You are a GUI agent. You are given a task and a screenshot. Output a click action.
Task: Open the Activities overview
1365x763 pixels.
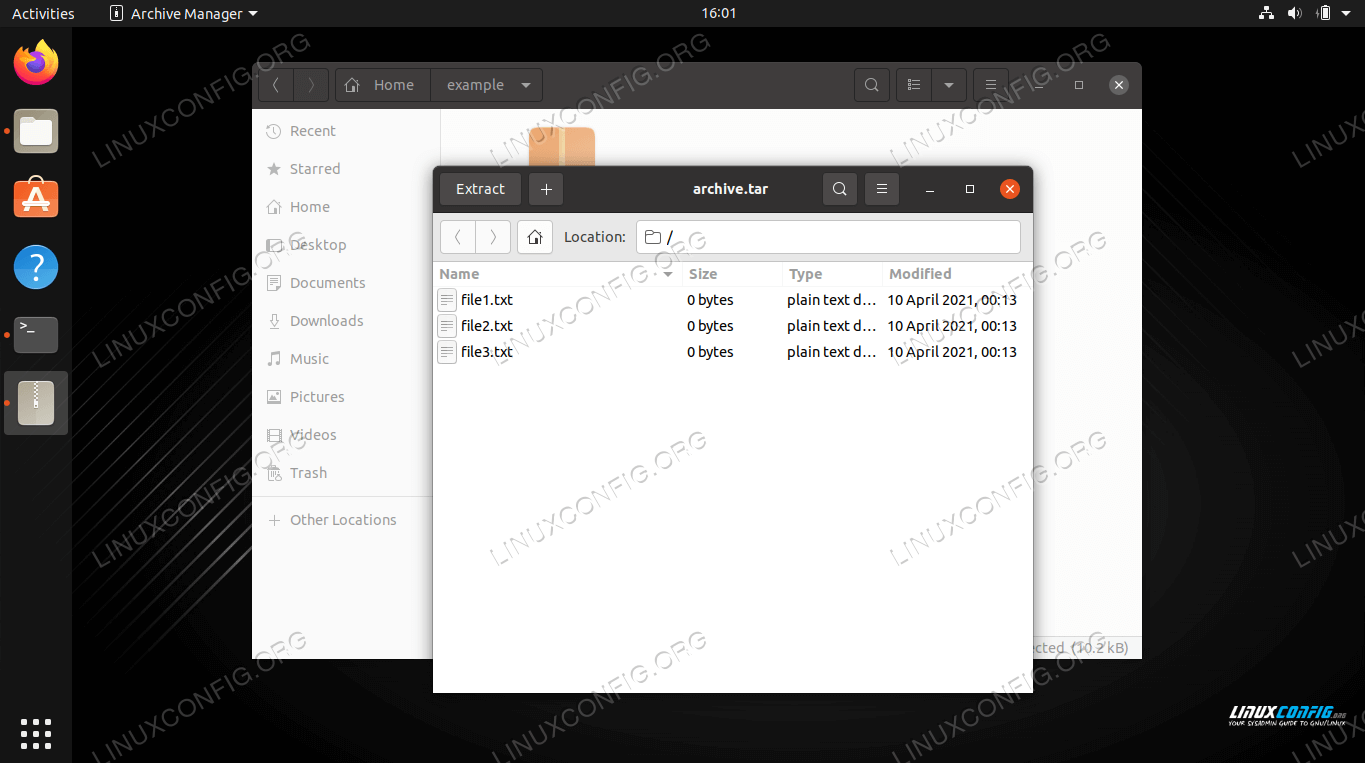pyautogui.click(x=42, y=13)
